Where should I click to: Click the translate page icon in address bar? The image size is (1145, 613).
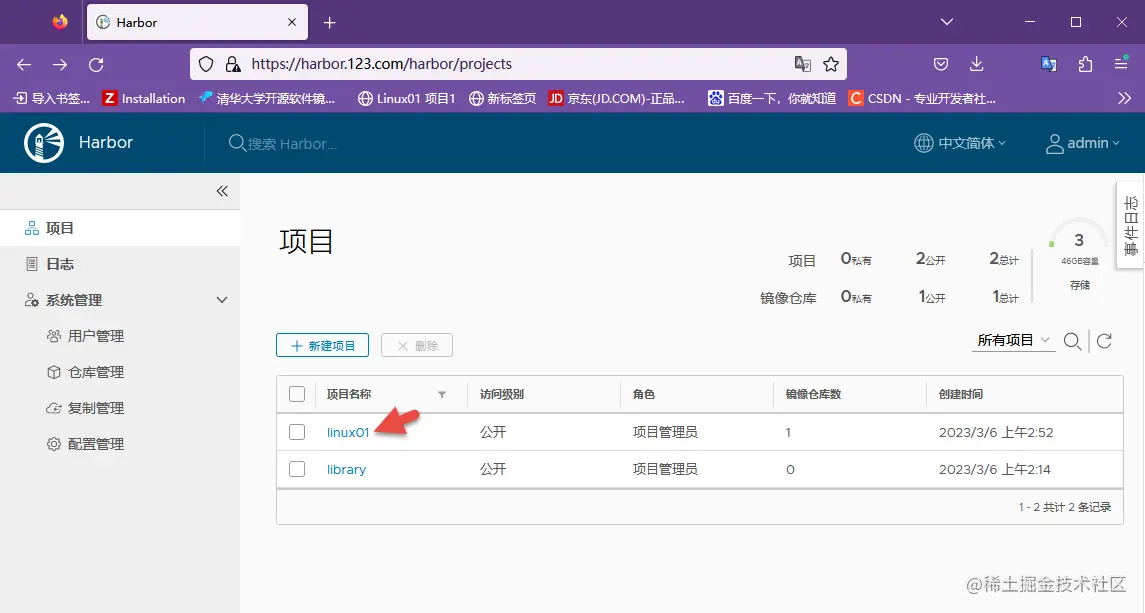(803, 64)
